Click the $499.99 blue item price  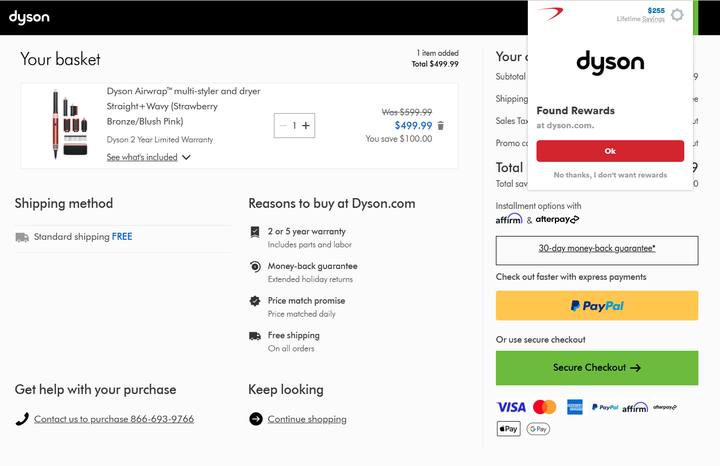tap(413, 125)
